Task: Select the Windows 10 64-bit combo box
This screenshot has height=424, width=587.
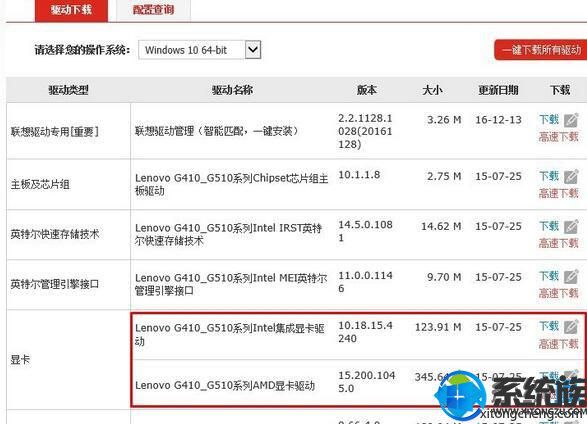Action: pos(200,50)
